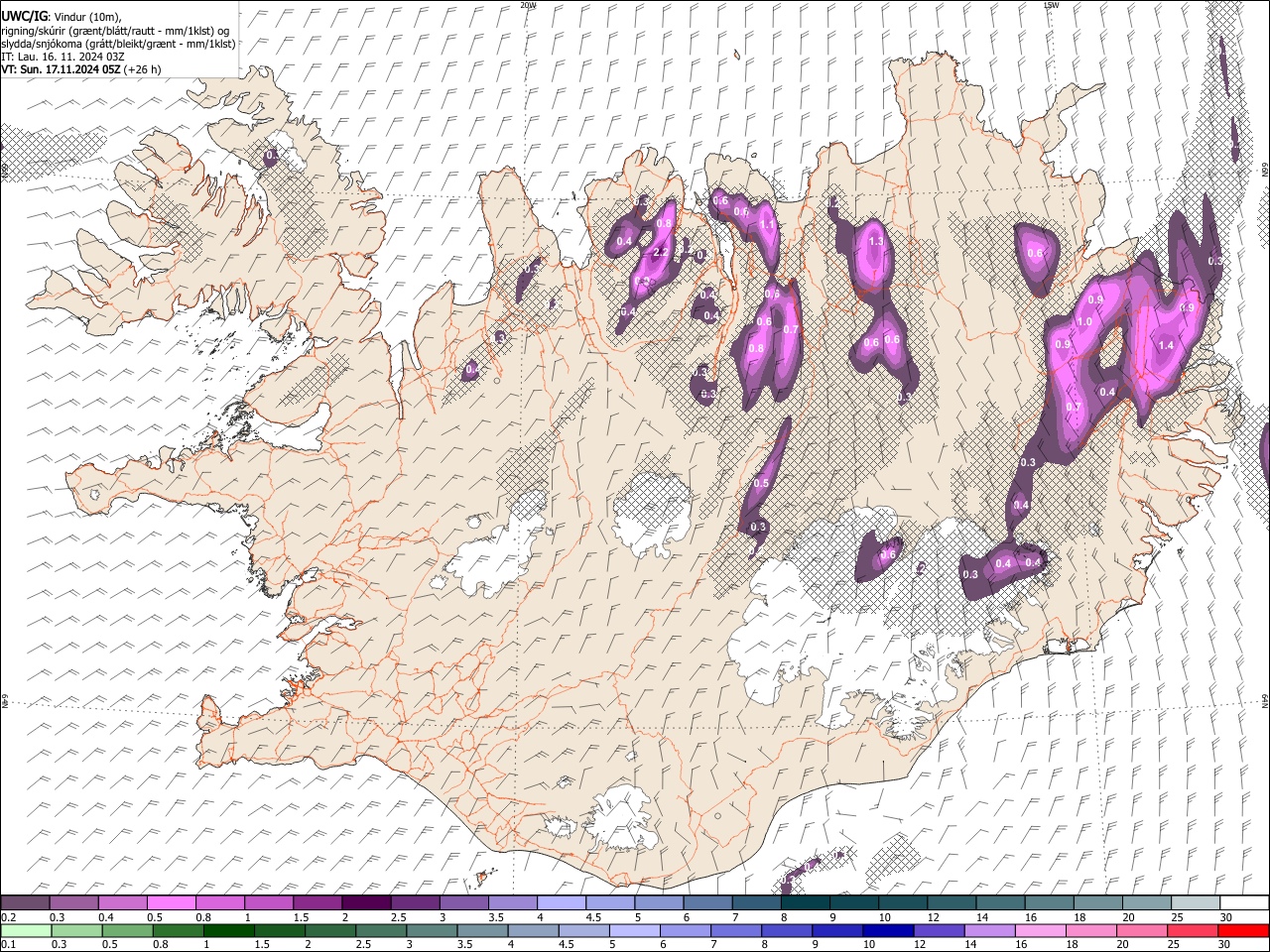This screenshot has height=952, width=1270.
Task: Select the dark teal 8–9 swatch in the top legend row
Action: 805,903
